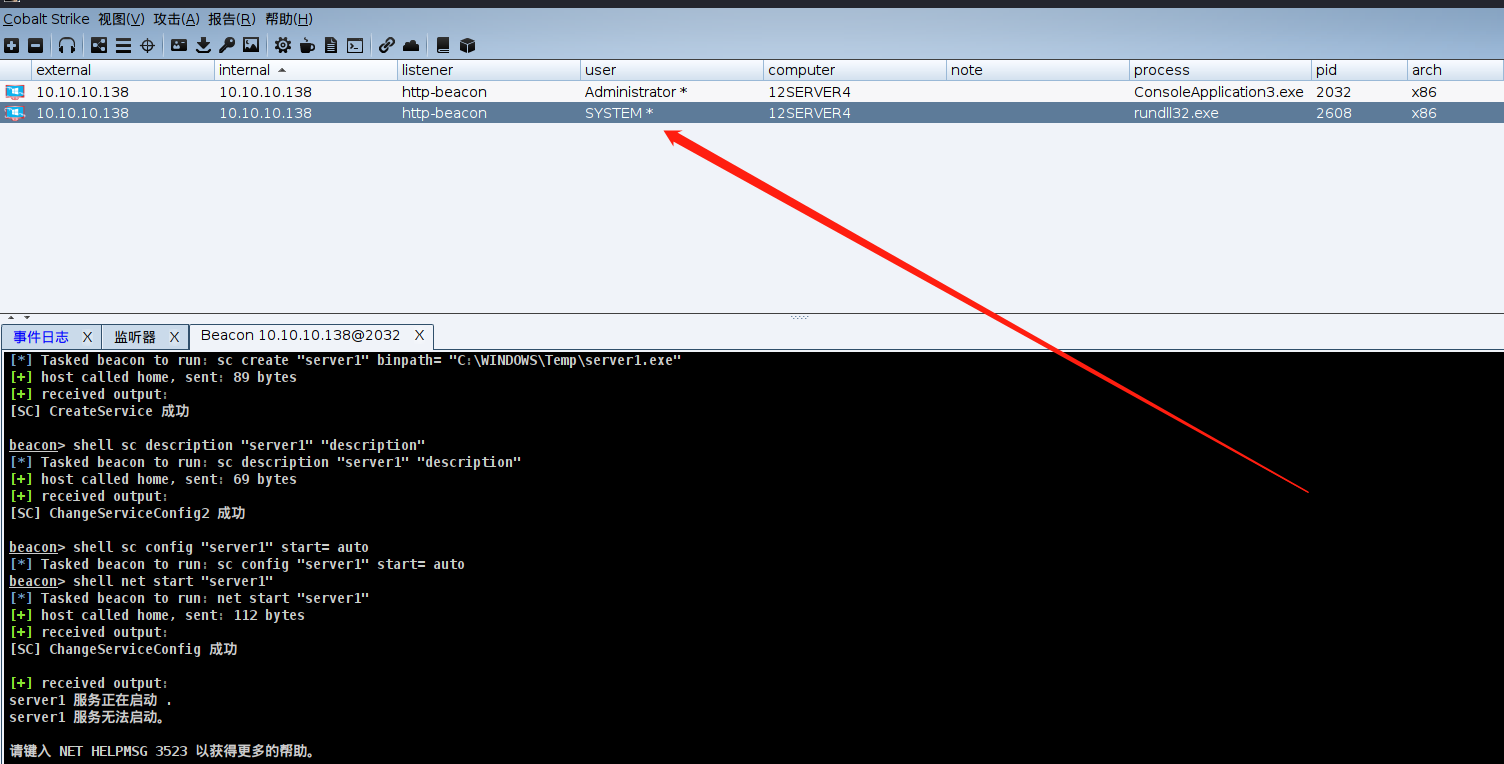Open the 帮助(H) menu
The height and width of the screenshot is (764, 1504).
point(289,19)
